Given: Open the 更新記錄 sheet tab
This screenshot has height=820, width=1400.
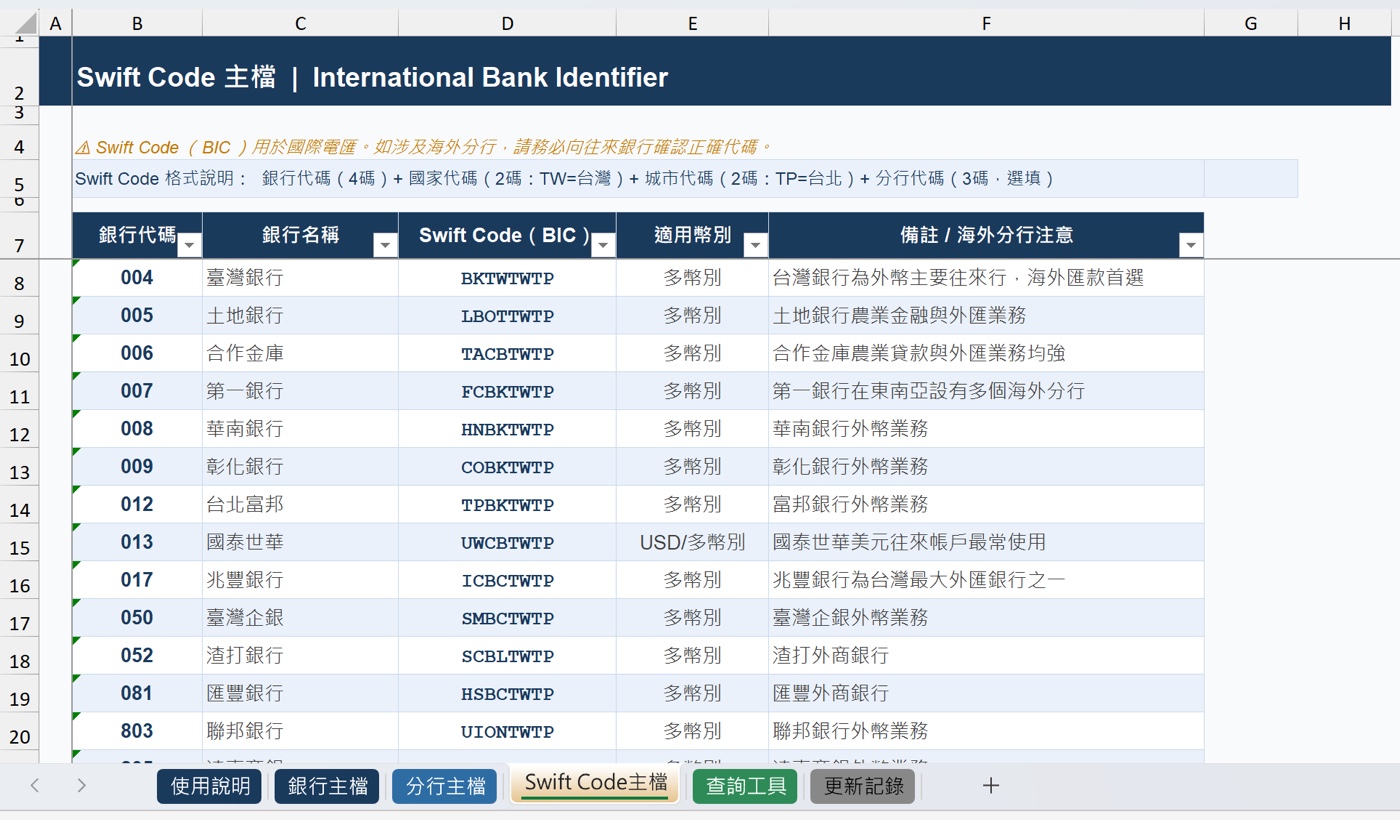Looking at the screenshot, I should click(862, 786).
